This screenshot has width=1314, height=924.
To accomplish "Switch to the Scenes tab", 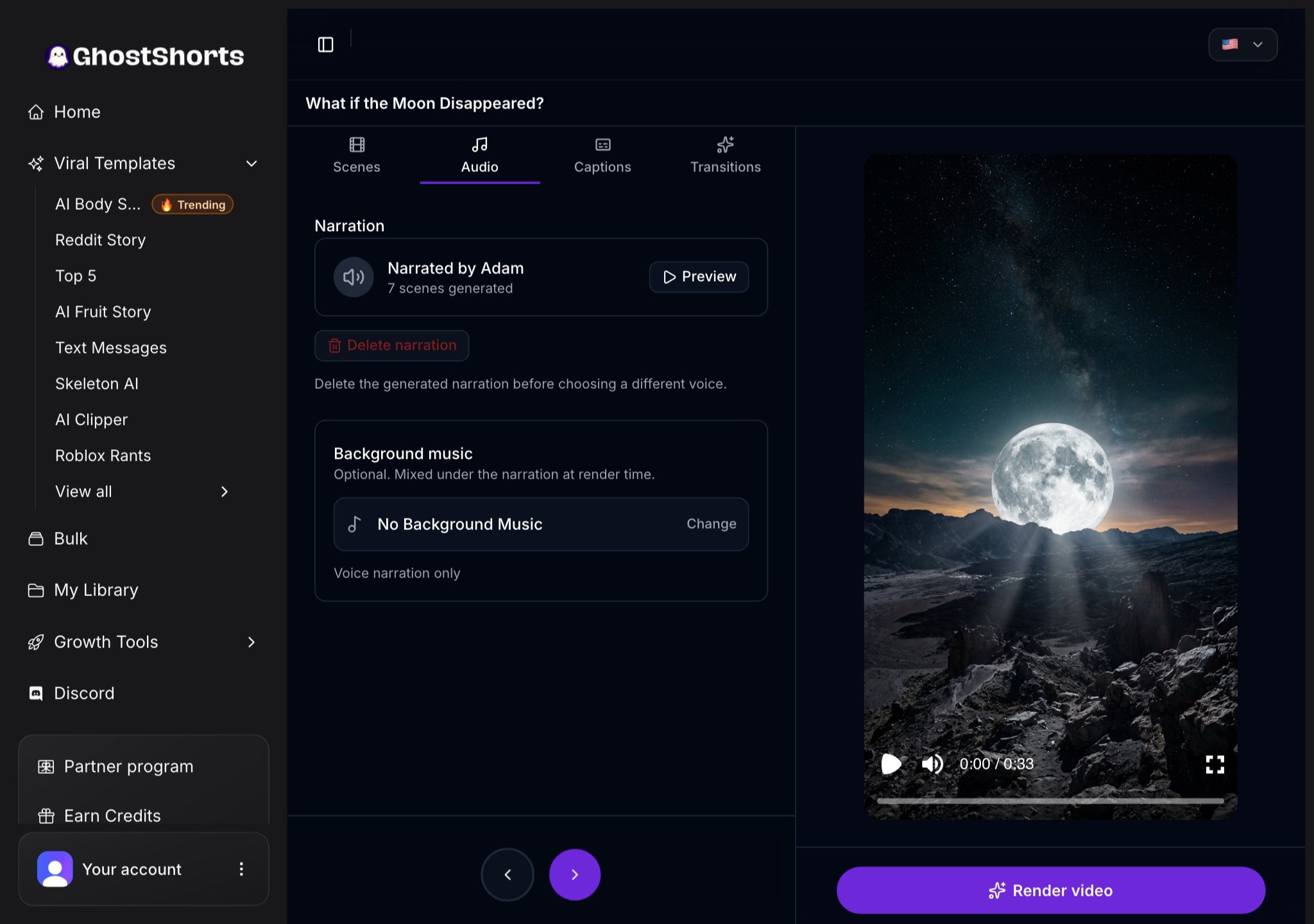I will (357, 155).
